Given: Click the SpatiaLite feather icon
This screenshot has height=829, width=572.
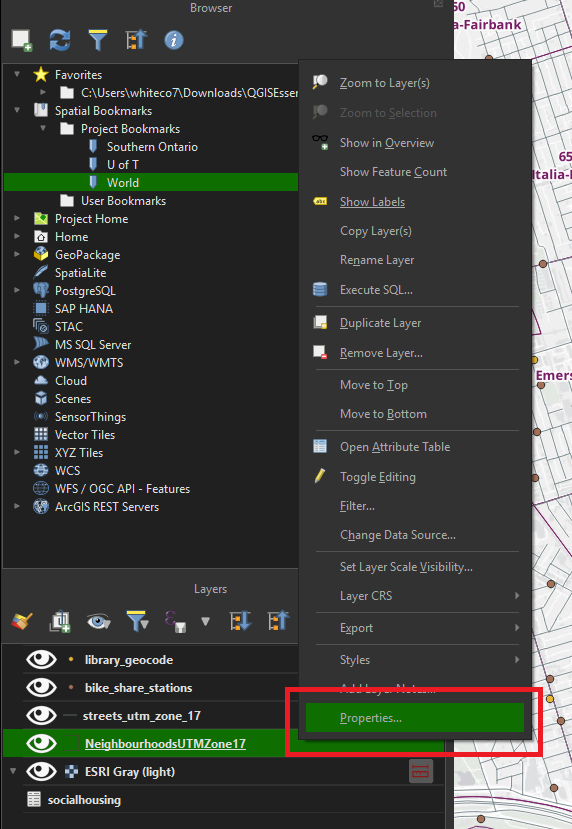Looking at the screenshot, I should tap(41, 272).
